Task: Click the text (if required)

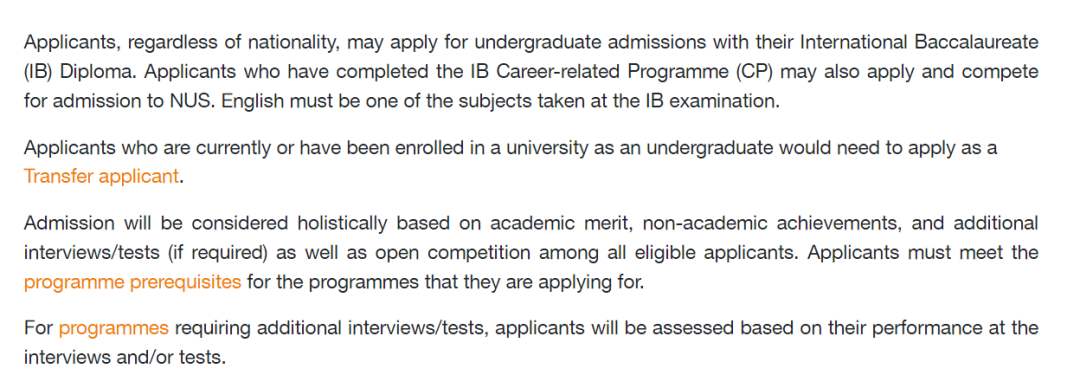Action: click(216, 252)
